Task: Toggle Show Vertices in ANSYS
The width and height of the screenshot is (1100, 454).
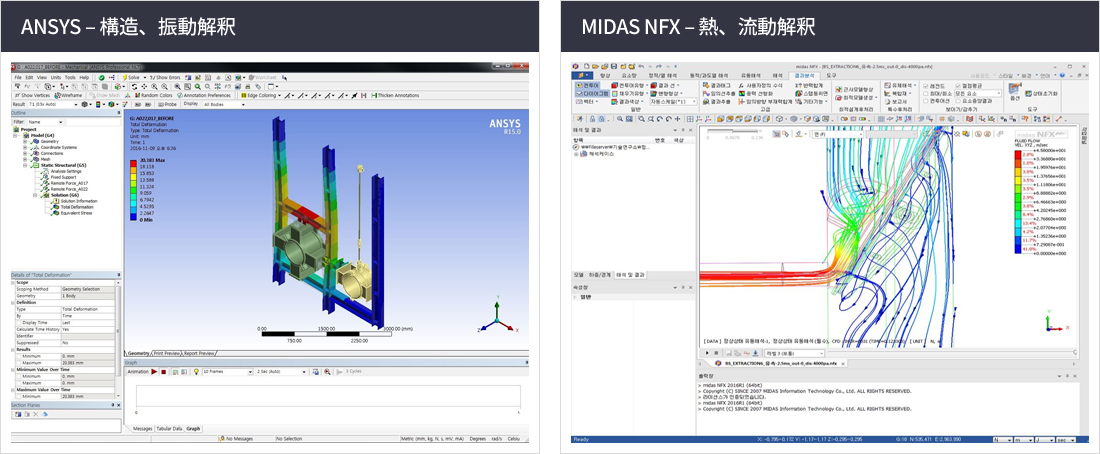Action: click(32, 95)
